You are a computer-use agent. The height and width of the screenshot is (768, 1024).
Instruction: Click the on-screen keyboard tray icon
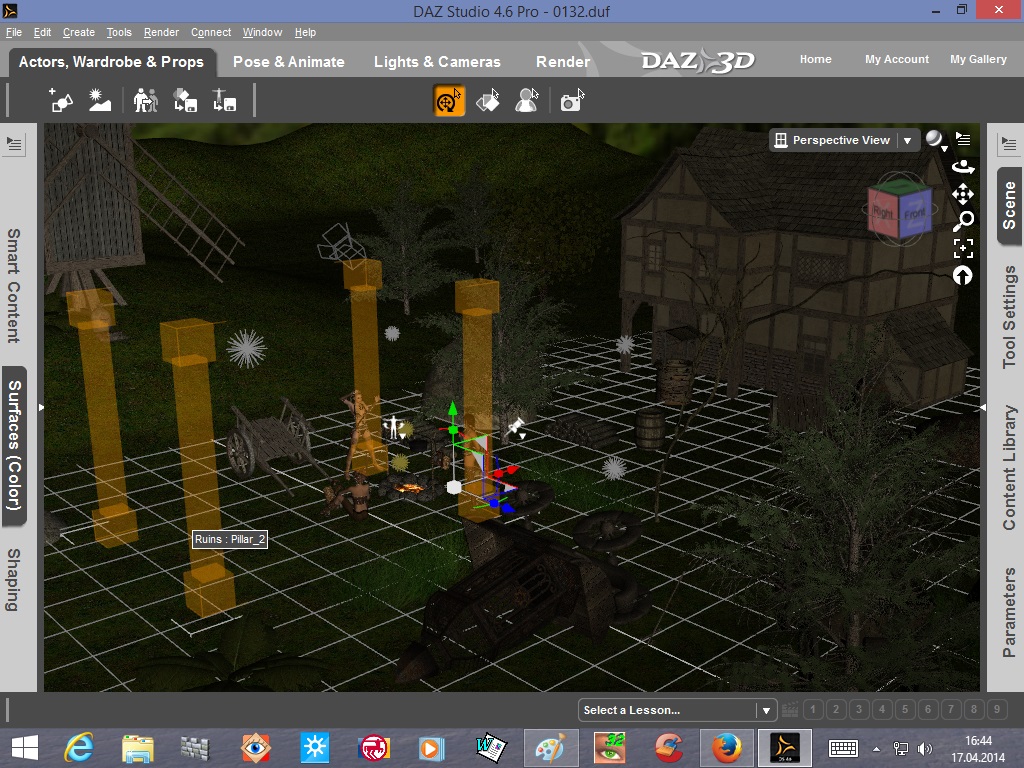(843, 748)
